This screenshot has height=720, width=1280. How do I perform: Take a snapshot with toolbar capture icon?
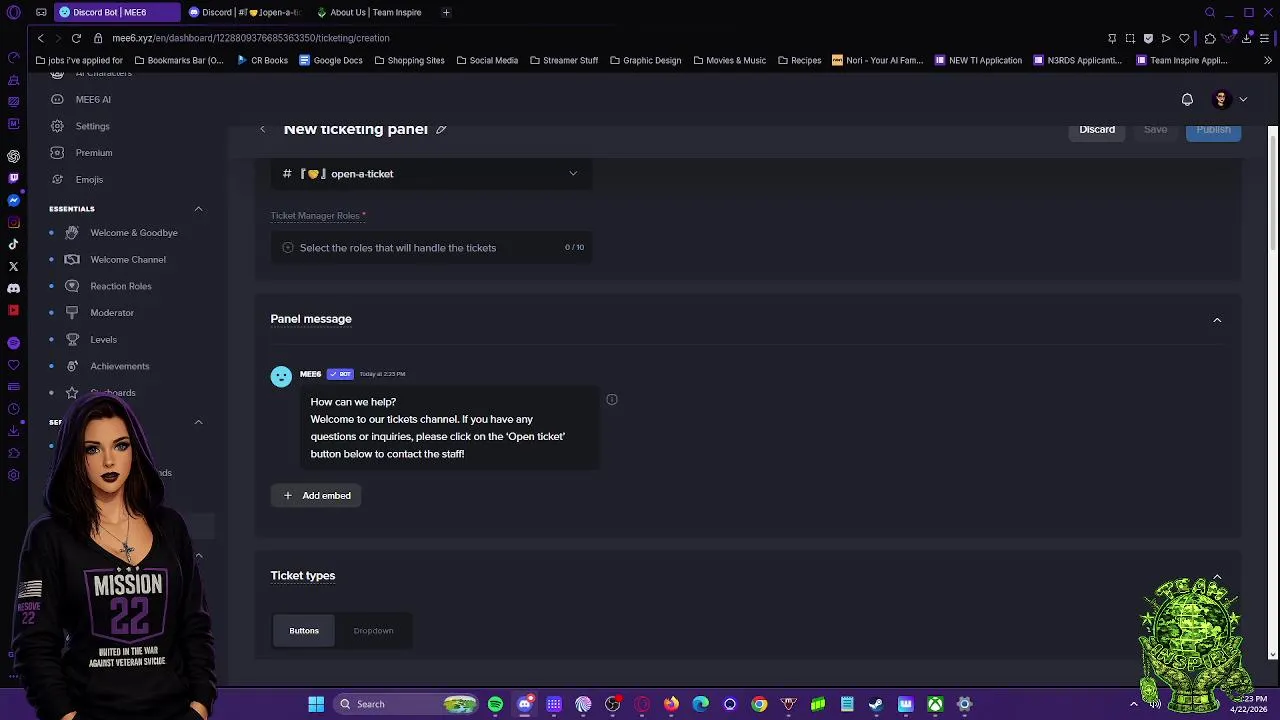(x=1130, y=38)
